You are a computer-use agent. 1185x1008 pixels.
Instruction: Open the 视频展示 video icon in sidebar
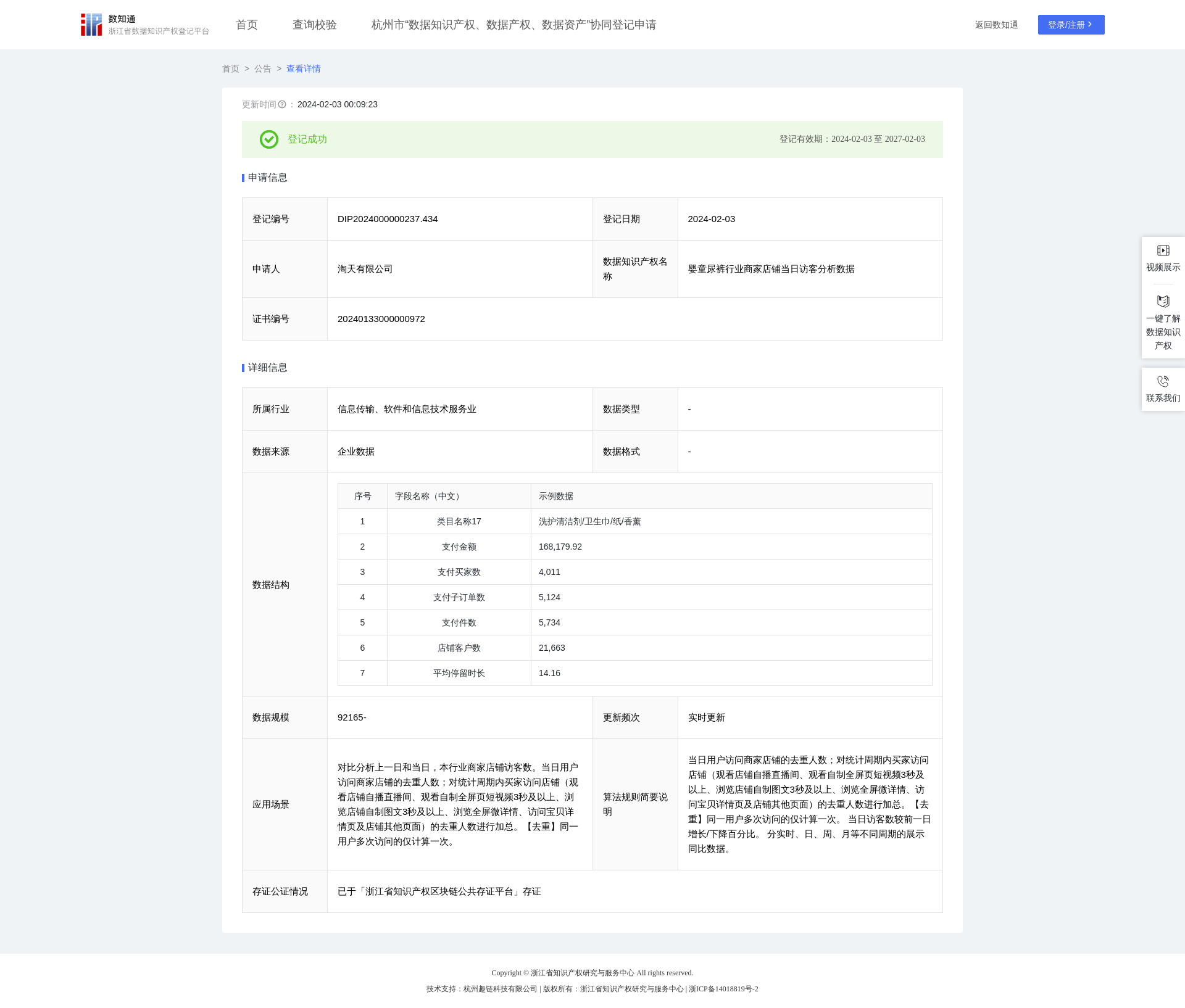(1163, 250)
